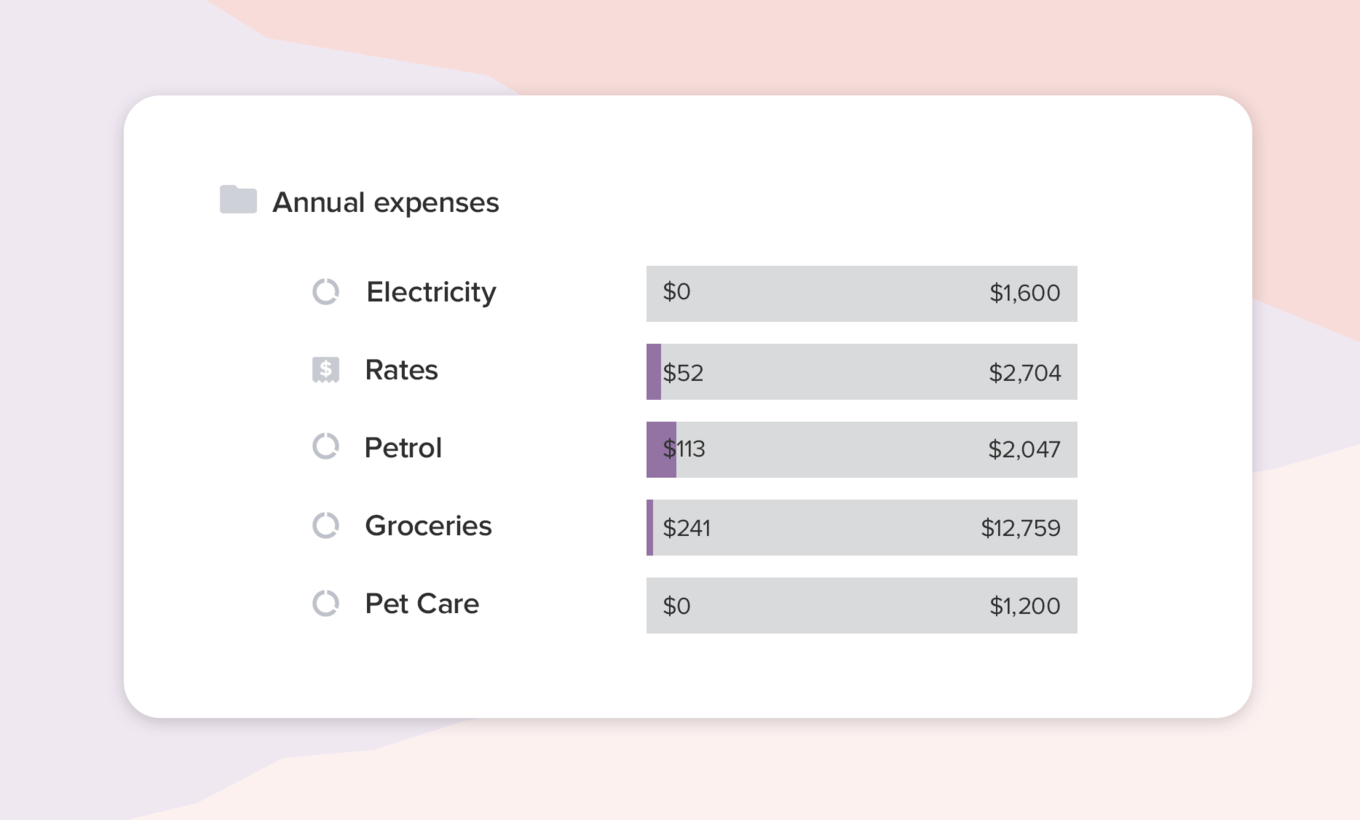1360x820 pixels.
Task: Expand the Groceries expense row
Action: point(428,525)
